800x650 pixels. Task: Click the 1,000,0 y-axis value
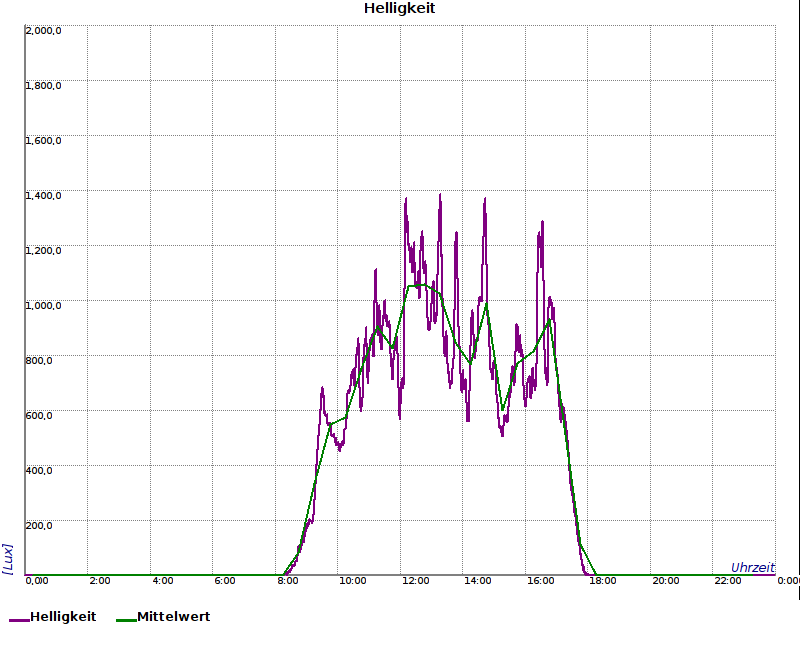(x=43, y=306)
